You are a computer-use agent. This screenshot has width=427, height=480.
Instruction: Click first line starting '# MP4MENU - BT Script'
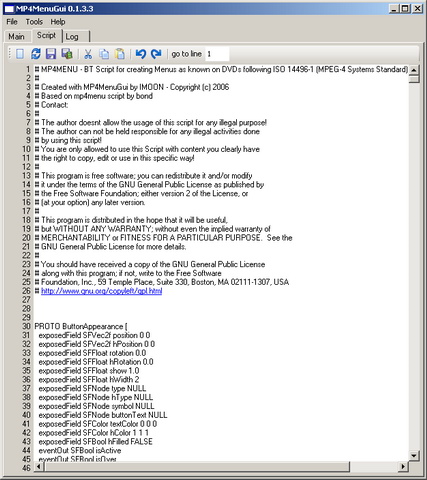[x=221, y=69]
